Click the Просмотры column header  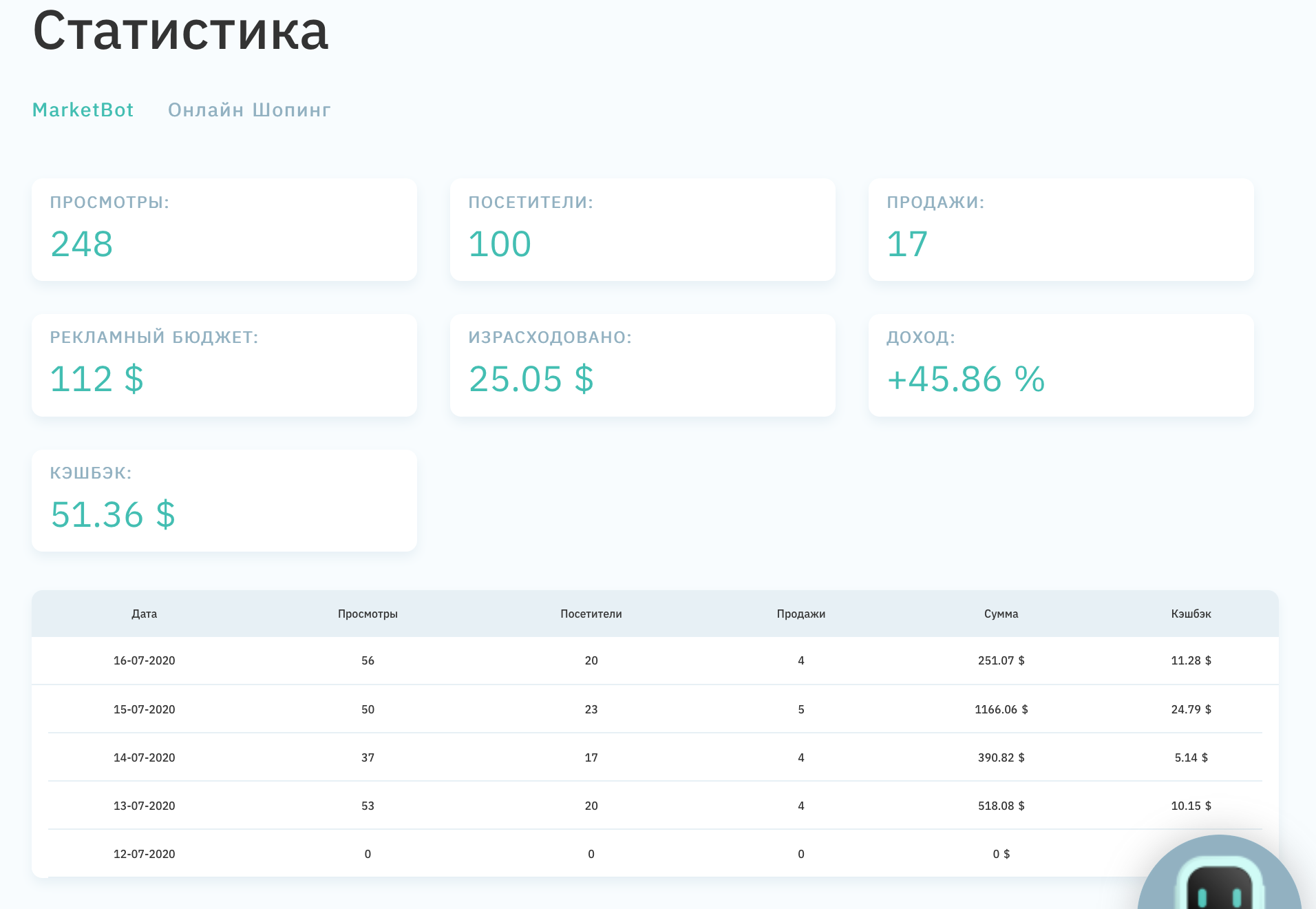(368, 614)
